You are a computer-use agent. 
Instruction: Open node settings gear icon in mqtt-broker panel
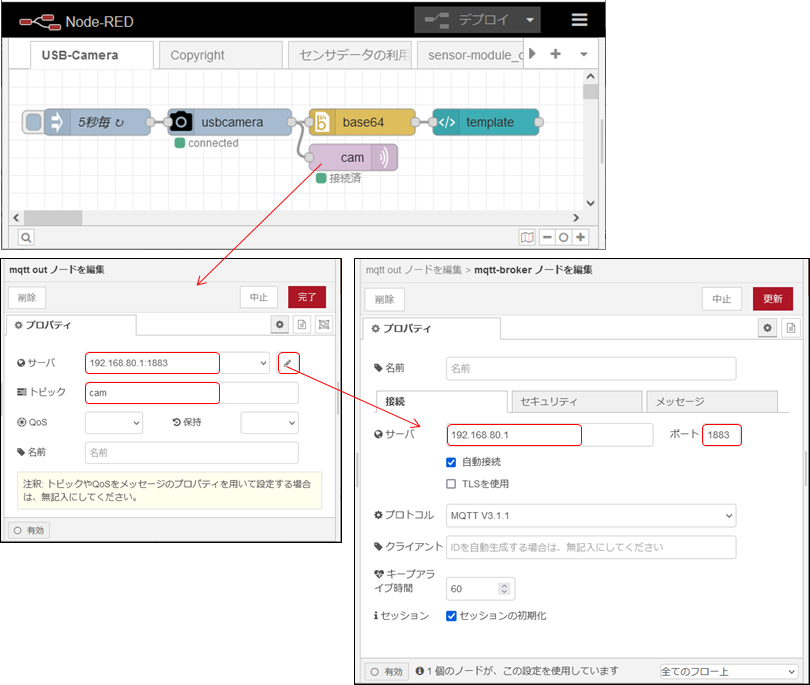click(768, 328)
